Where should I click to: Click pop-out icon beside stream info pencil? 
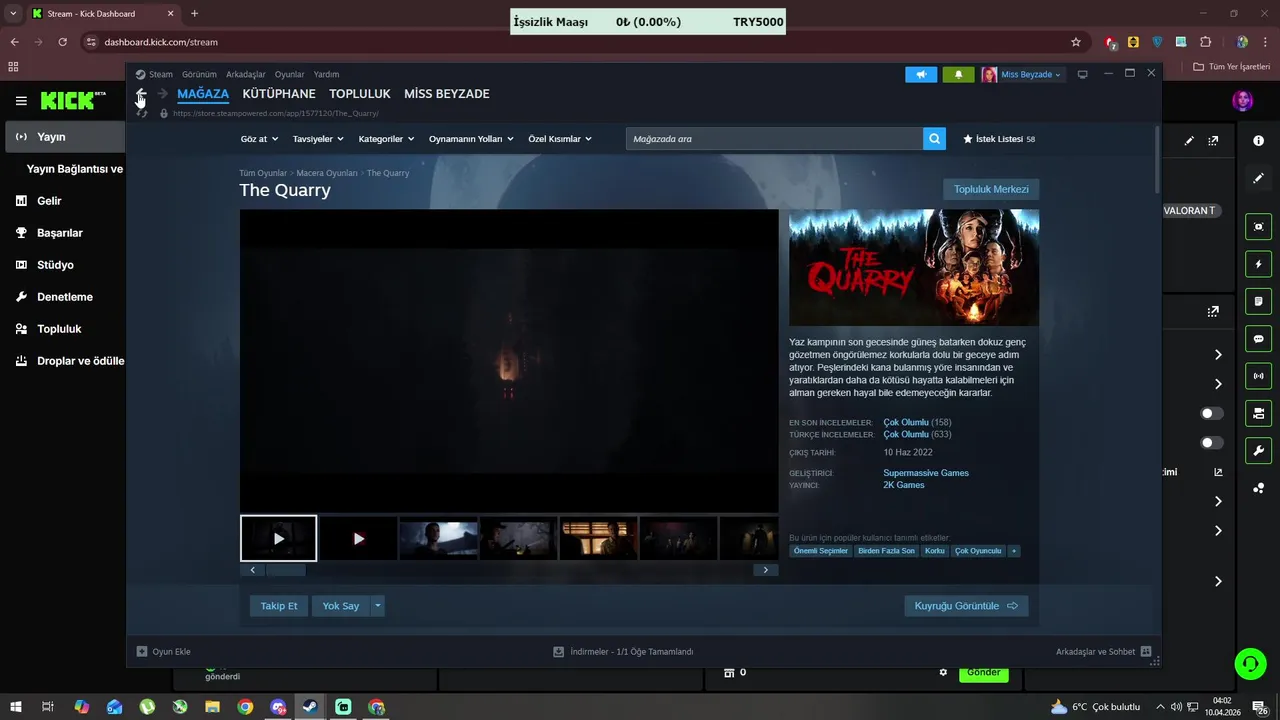click(x=1213, y=141)
